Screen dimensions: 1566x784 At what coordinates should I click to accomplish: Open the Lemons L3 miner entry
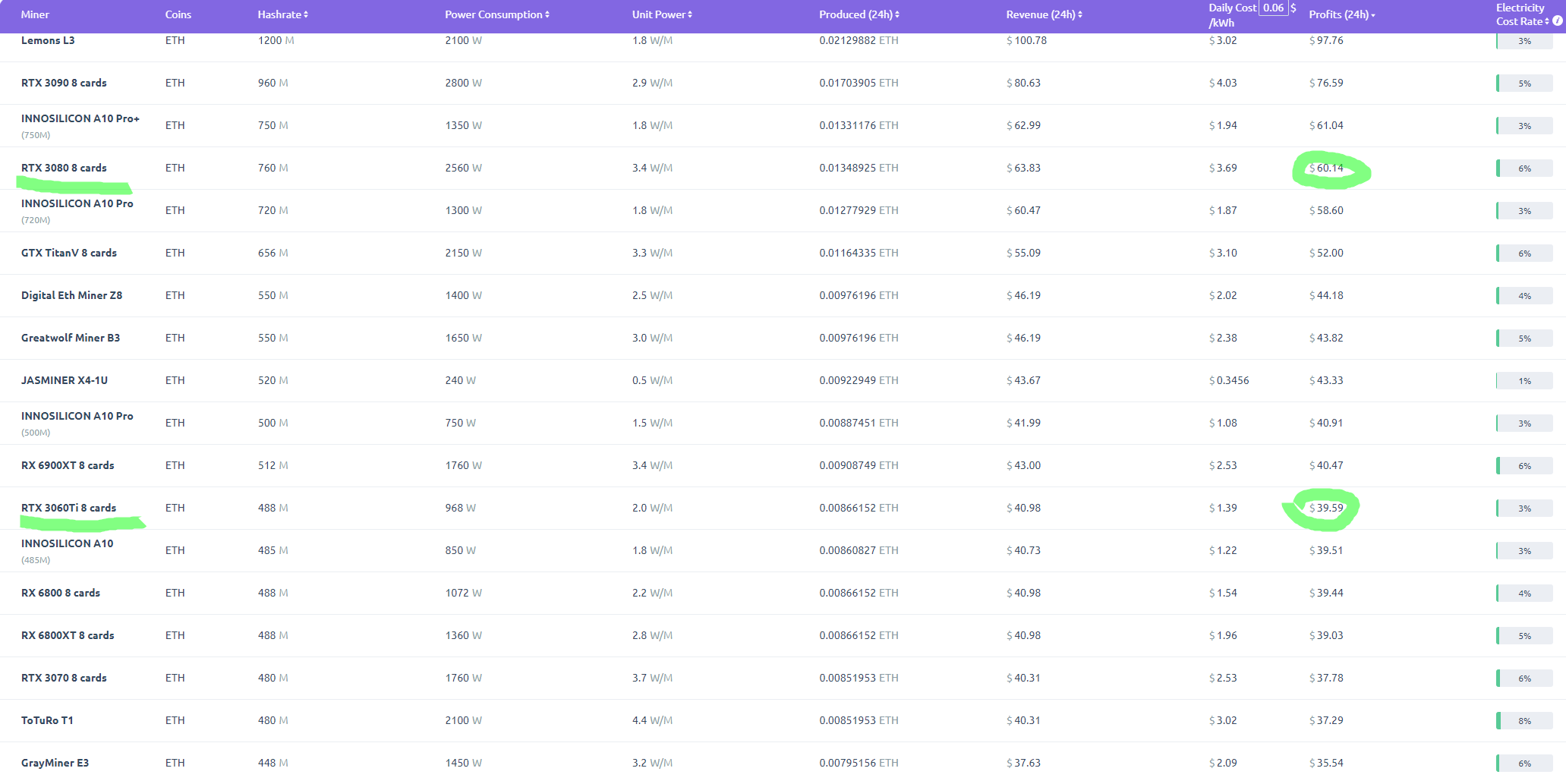pyautogui.click(x=48, y=40)
